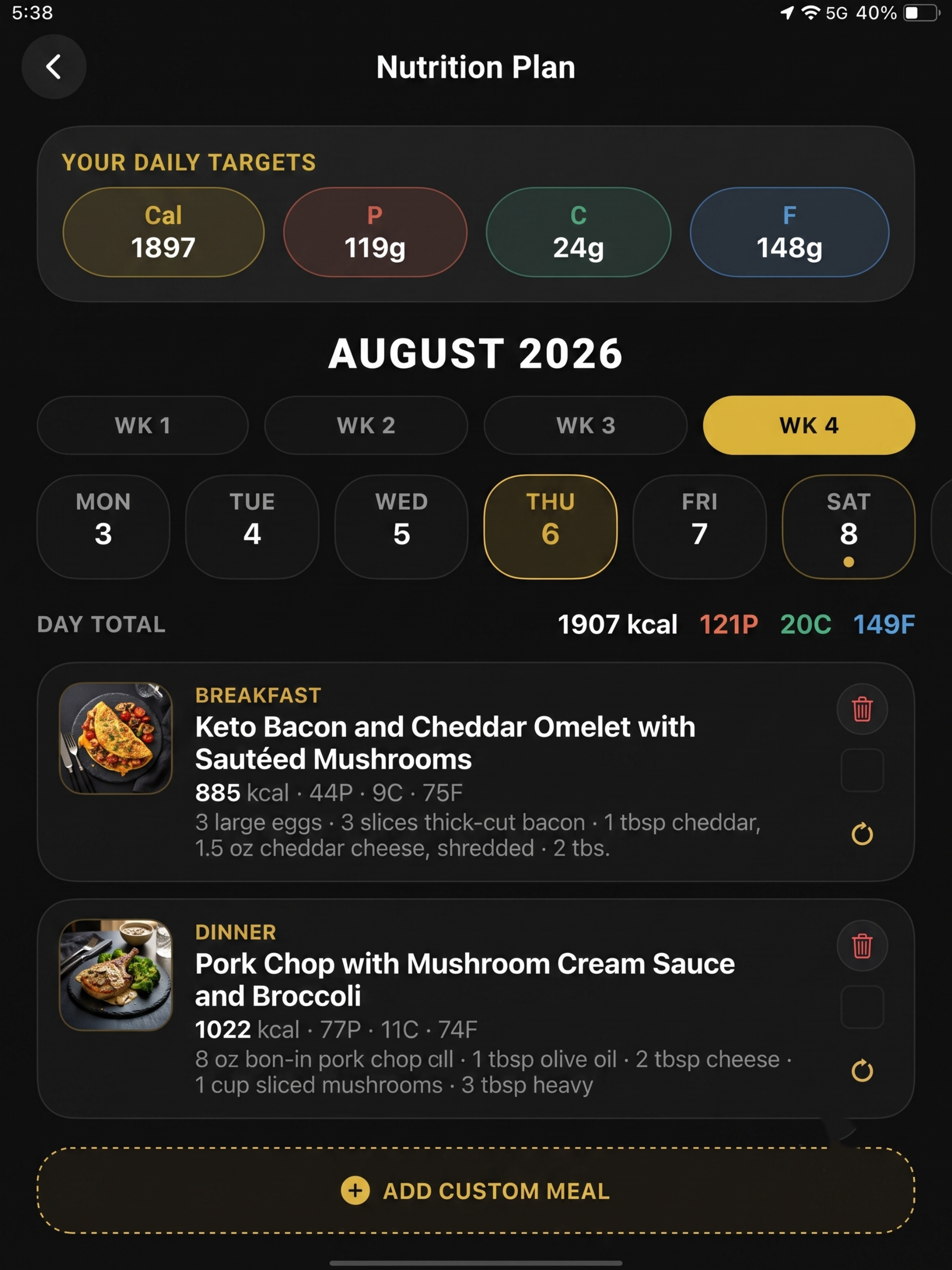
Task: Open the omelet meal photo thumbnail
Action: pyautogui.click(x=116, y=738)
